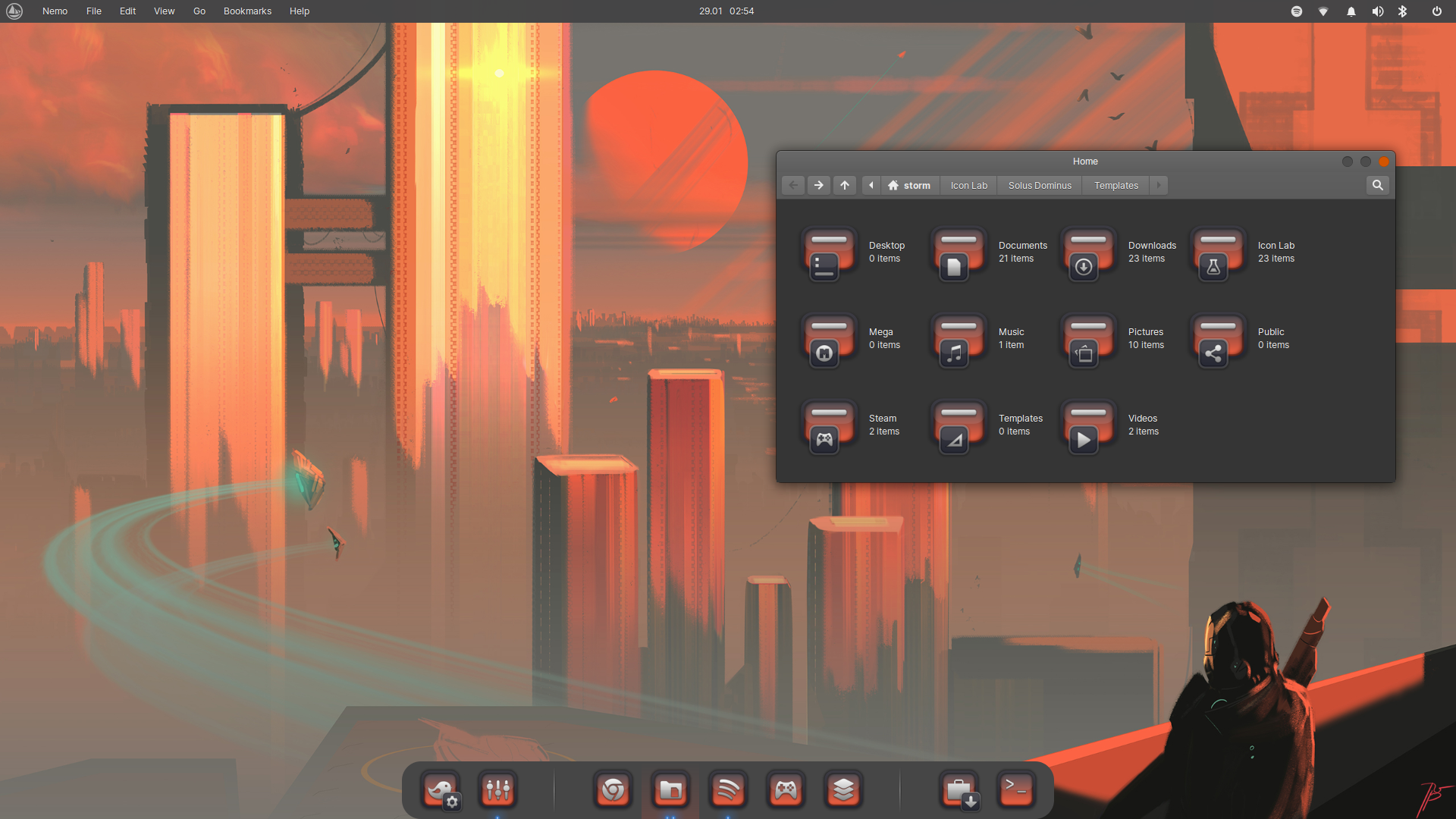Click the right chevron after Templates breadcrumb

(x=1158, y=185)
